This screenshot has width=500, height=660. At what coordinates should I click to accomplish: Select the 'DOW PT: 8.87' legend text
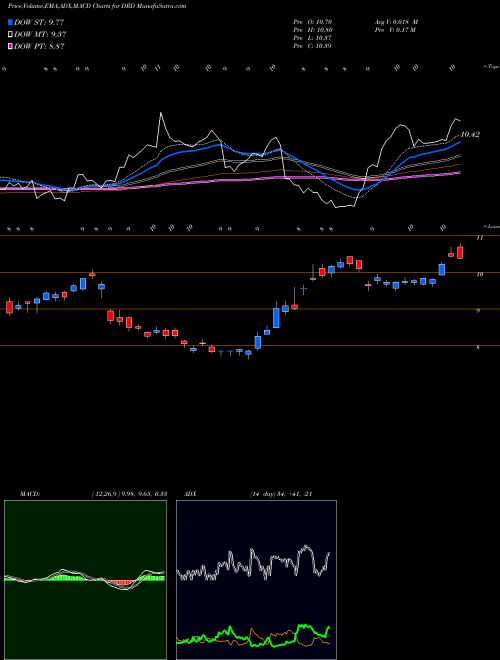tap(39, 47)
